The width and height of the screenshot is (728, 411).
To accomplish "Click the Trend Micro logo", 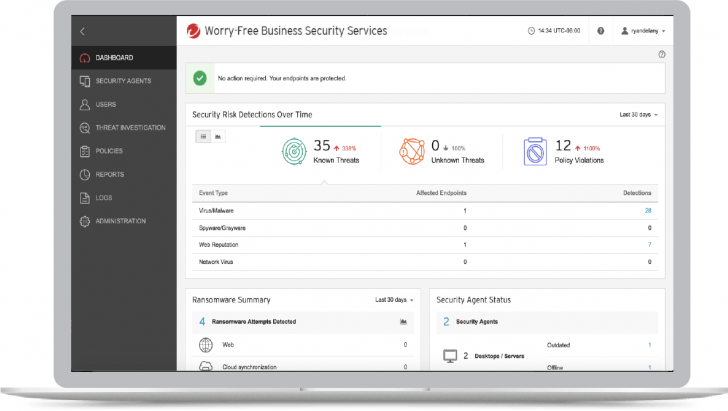I will tap(193, 31).
